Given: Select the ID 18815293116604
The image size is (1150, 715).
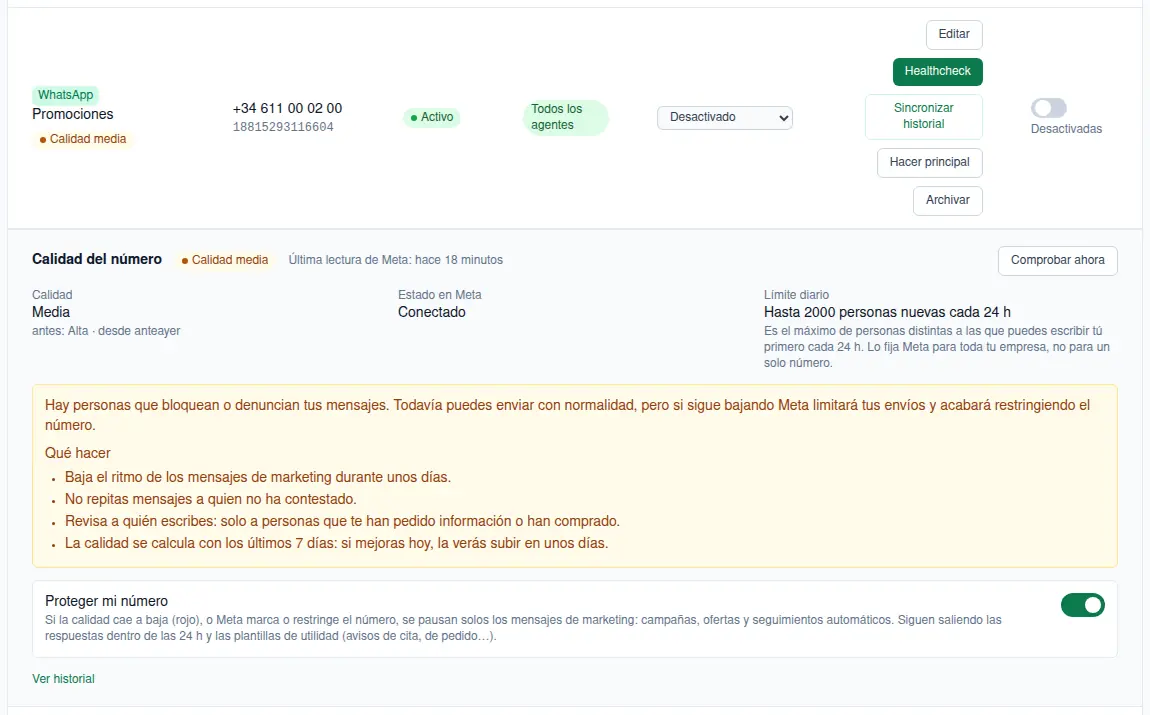Looking at the screenshot, I should 283,127.
